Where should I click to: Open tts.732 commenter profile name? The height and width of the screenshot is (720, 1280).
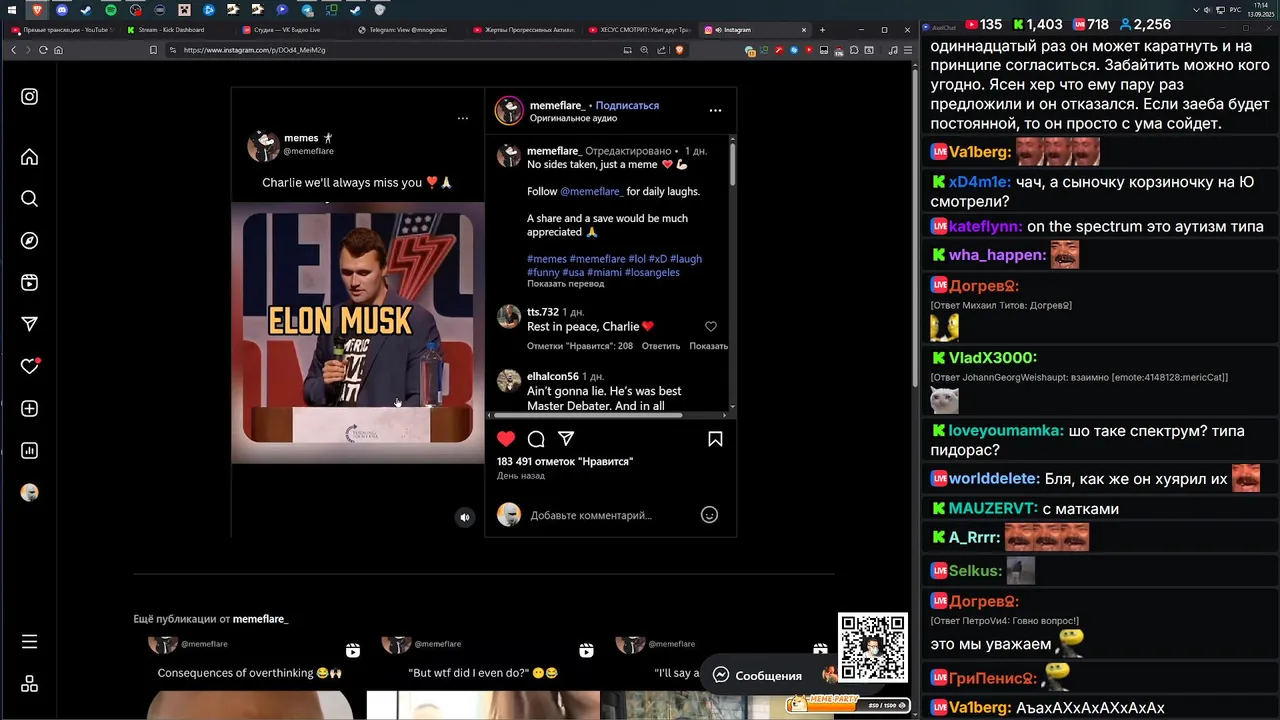[543, 312]
